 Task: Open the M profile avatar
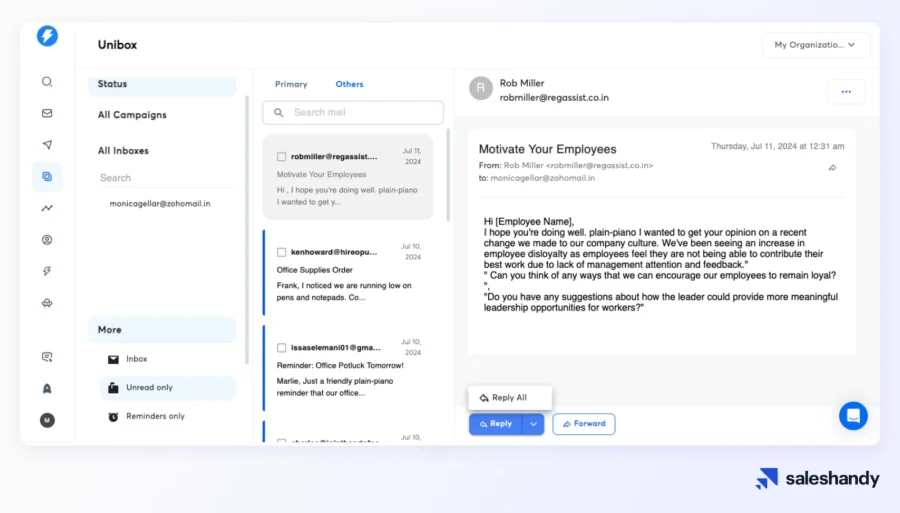click(x=47, y=420)
